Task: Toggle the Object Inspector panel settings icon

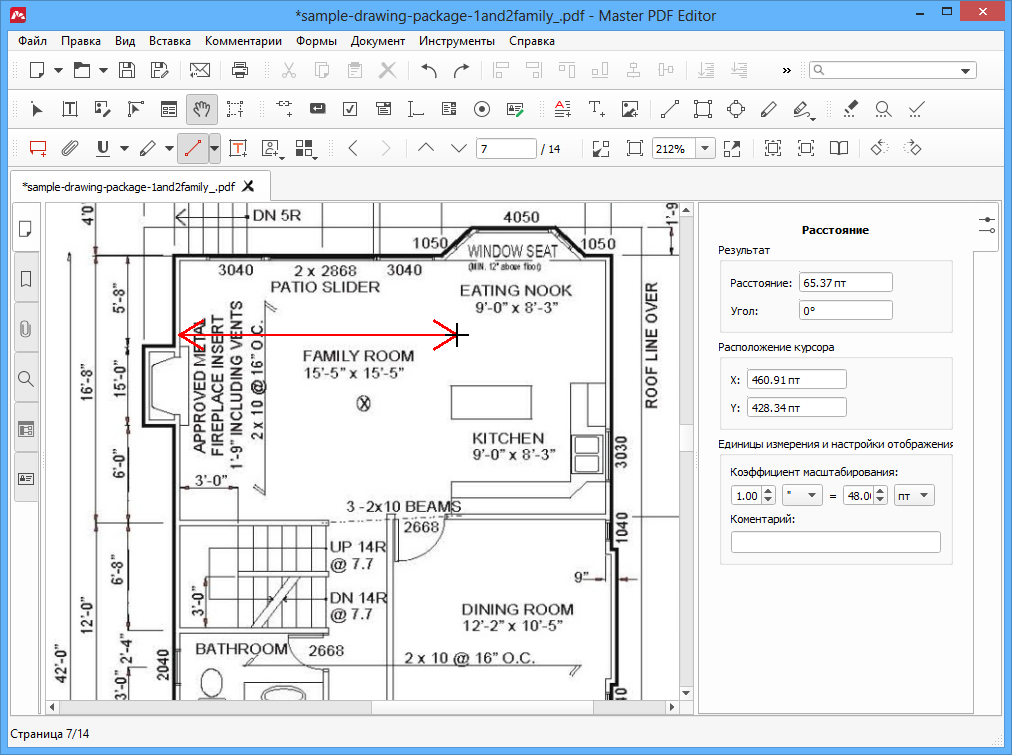Action: click(987, 225)
